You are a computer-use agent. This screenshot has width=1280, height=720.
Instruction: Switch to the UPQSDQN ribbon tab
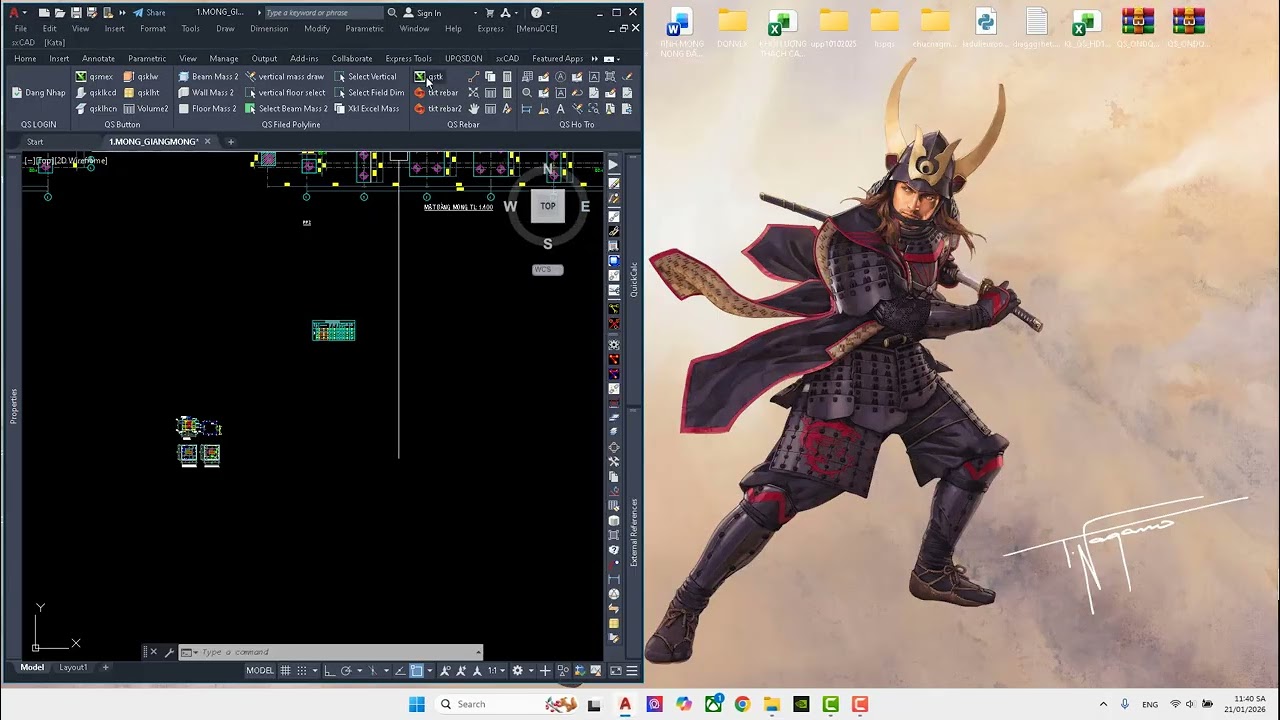pos(463,59)
